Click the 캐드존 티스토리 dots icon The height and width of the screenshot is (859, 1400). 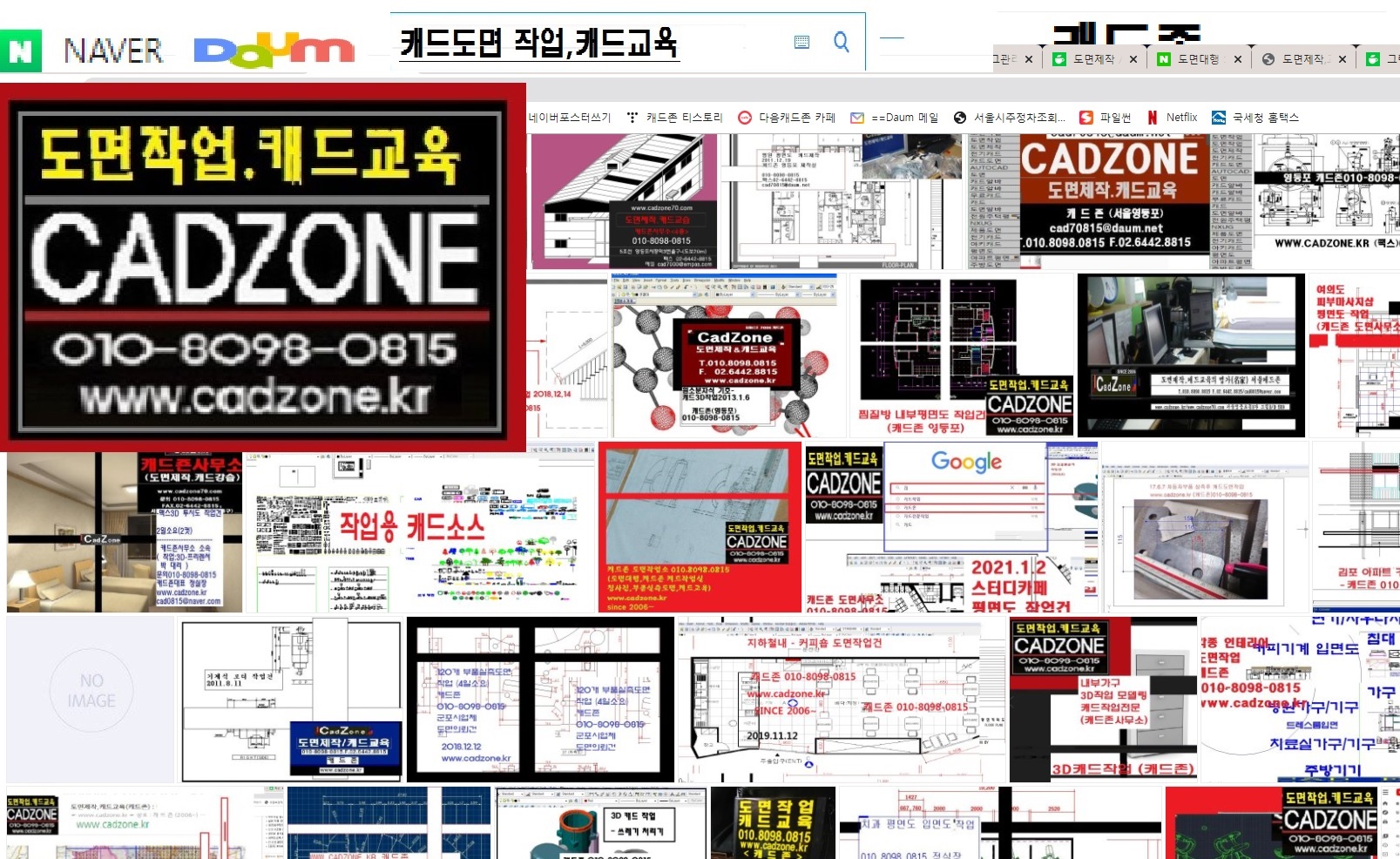(x=632, y=118)
